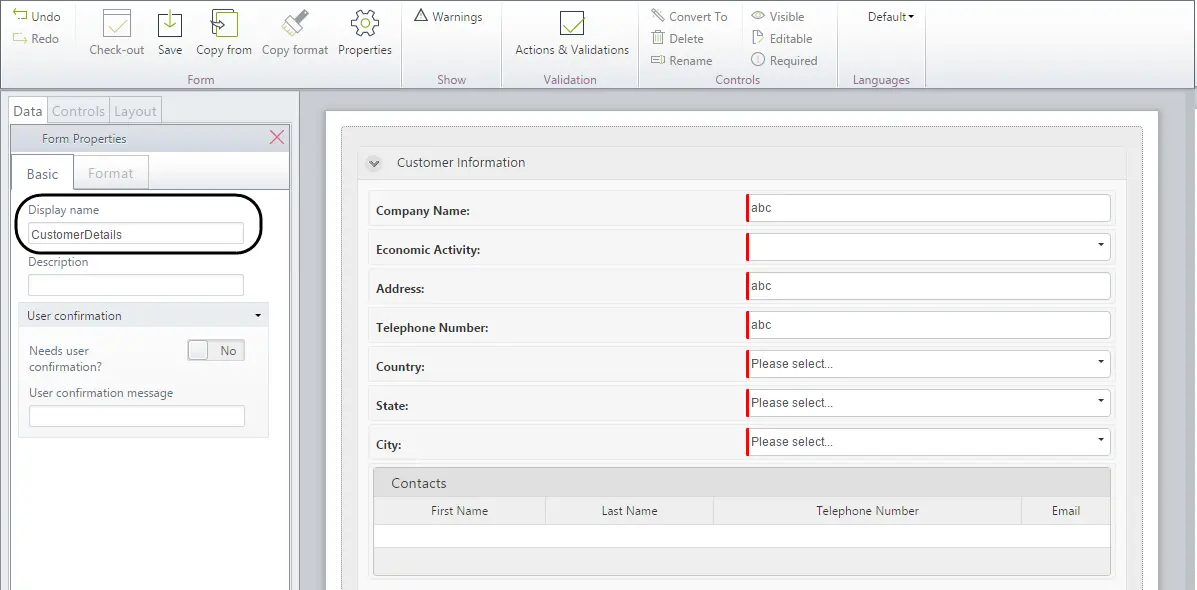Click the Contacts table title
Viewport: 1197px width, 590px height.
click(419, 483)
